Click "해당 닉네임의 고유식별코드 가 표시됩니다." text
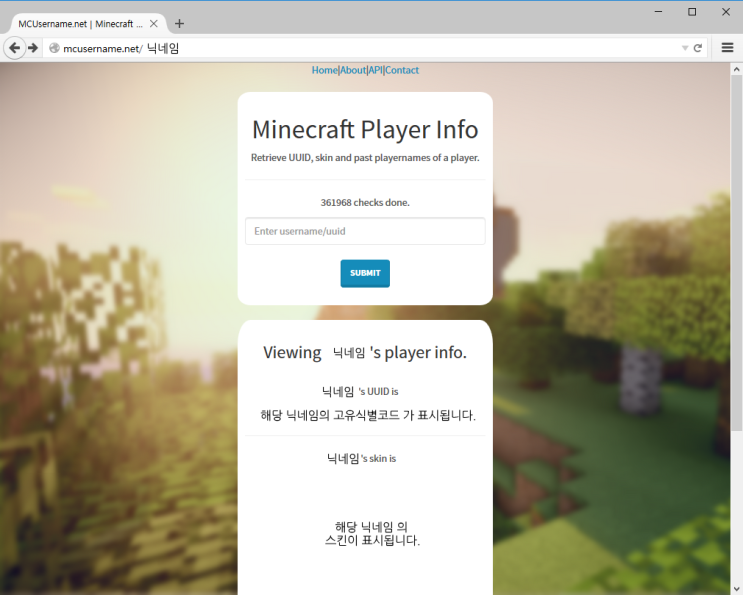The height and width of the screenshot is (595, 743). [x=368, y=415]
